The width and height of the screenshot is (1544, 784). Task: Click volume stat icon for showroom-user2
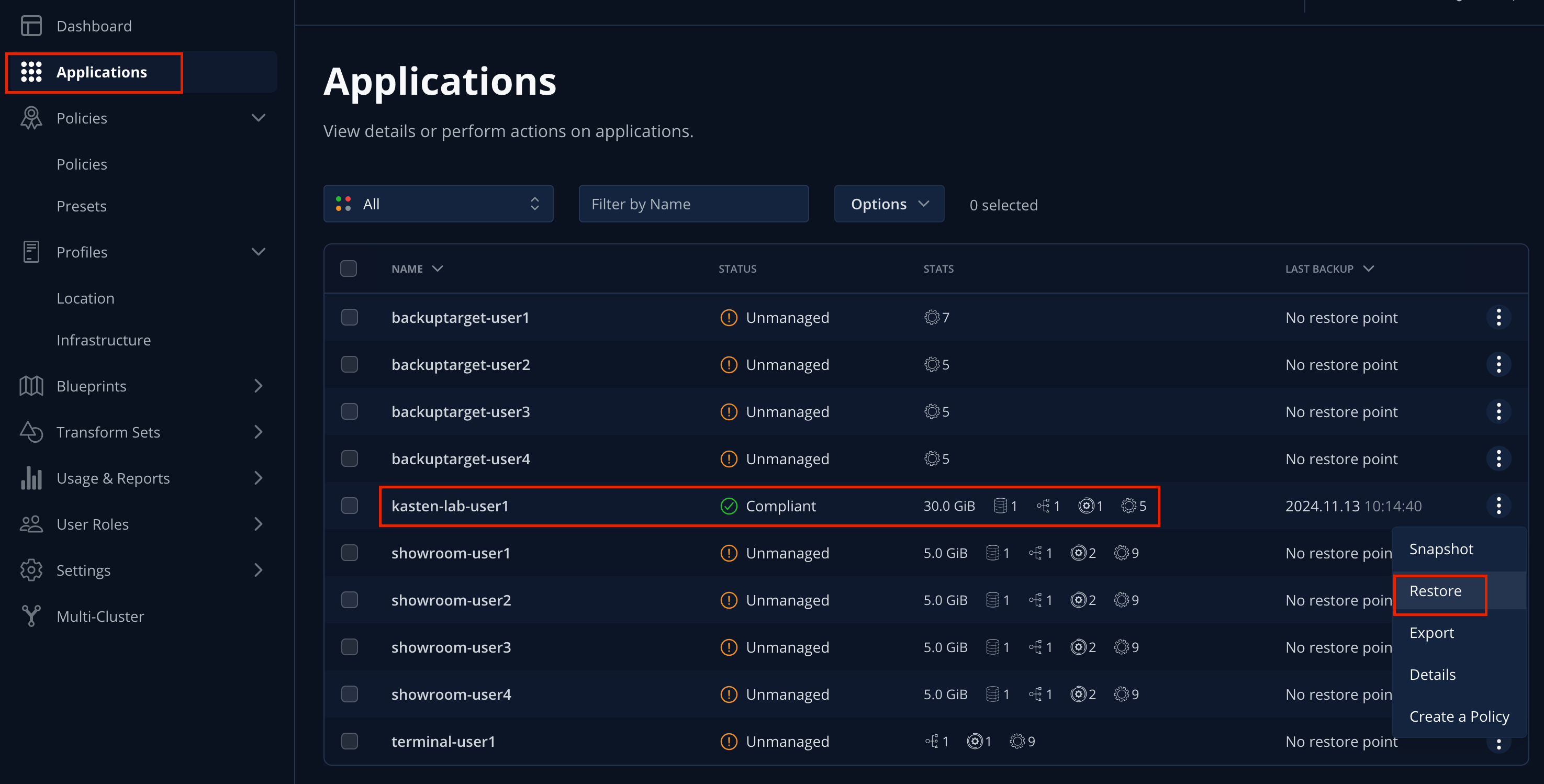(992, 600)
